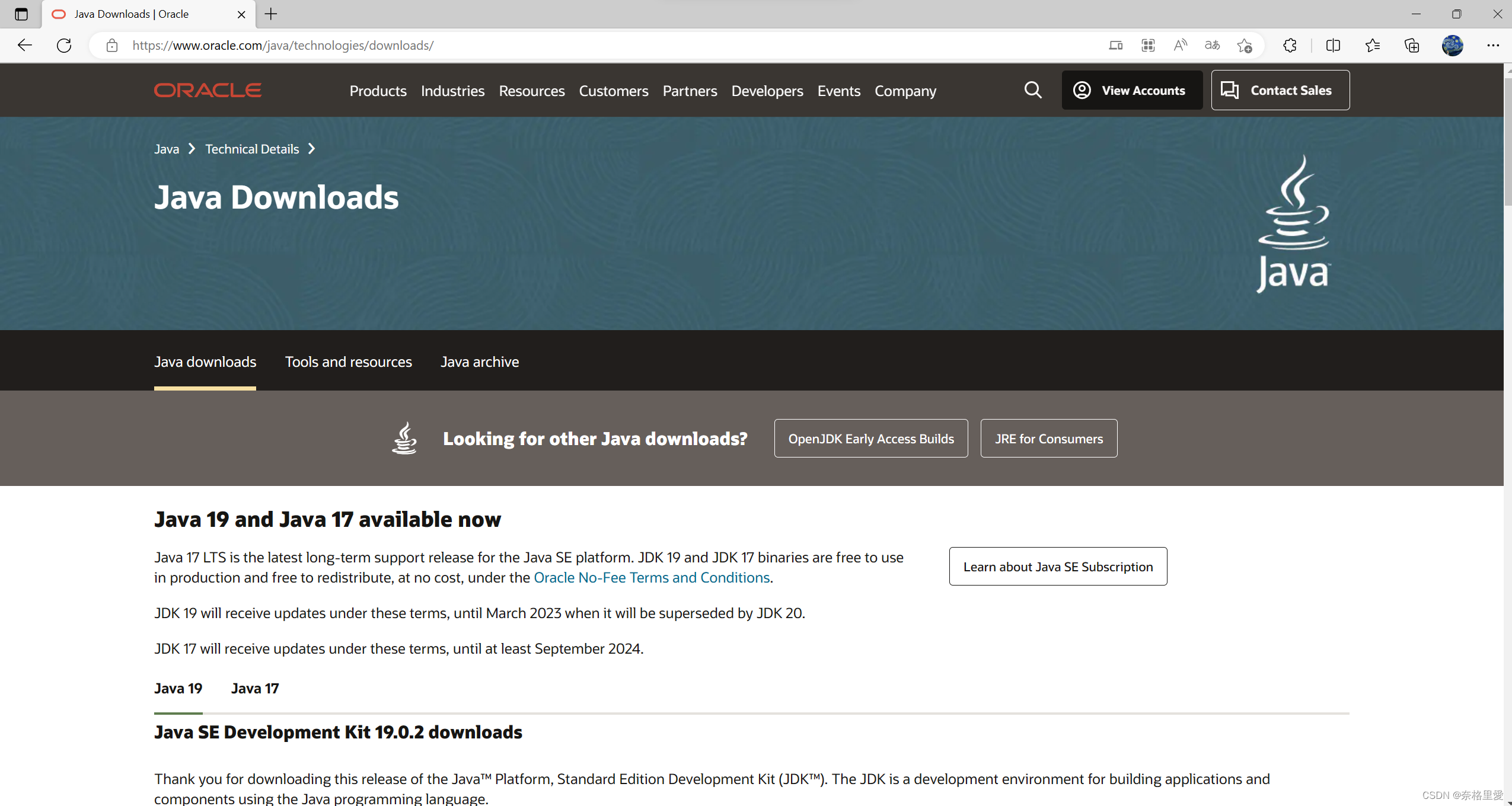Open the Products navigation menu

click(x=378, y=91)
